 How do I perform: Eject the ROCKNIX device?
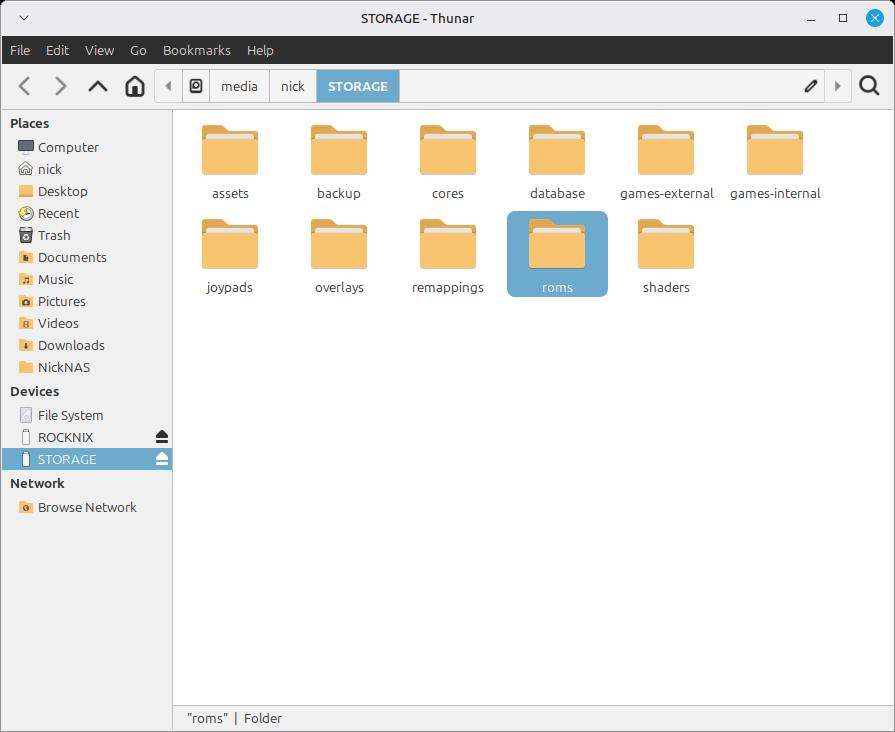point(162,437)
